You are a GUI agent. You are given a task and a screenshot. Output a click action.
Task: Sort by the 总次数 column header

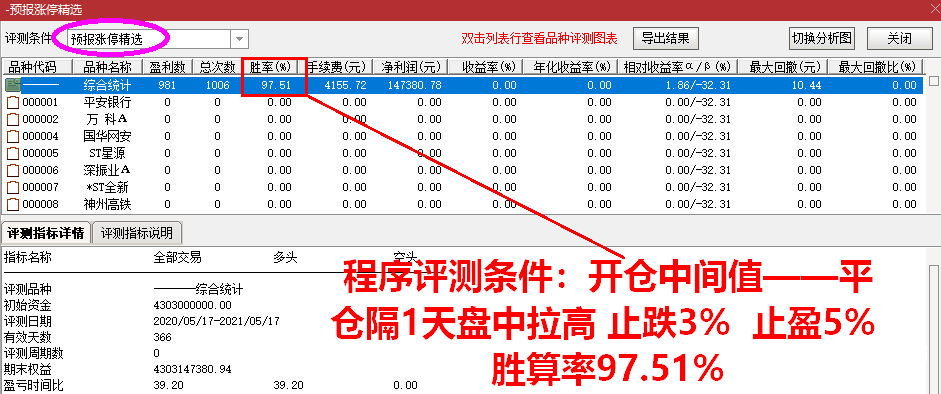217,67
